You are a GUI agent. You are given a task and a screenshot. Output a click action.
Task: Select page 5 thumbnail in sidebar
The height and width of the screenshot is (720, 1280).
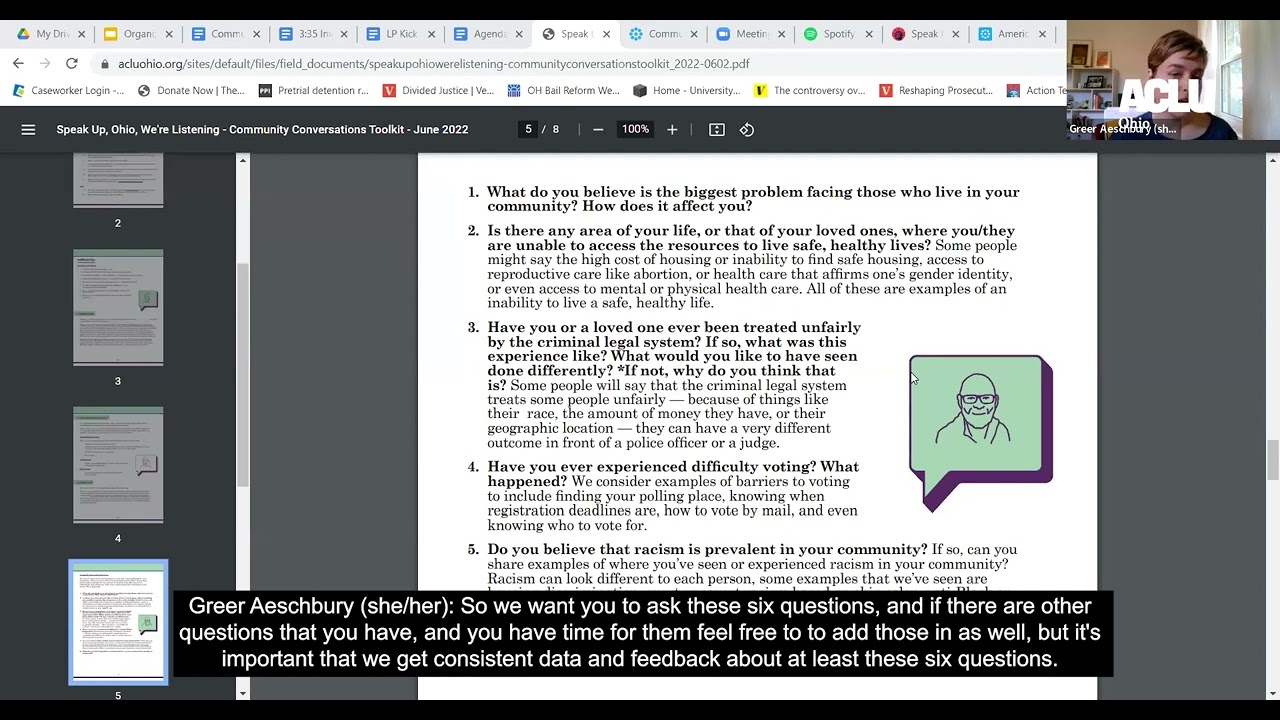click(118, 622)
